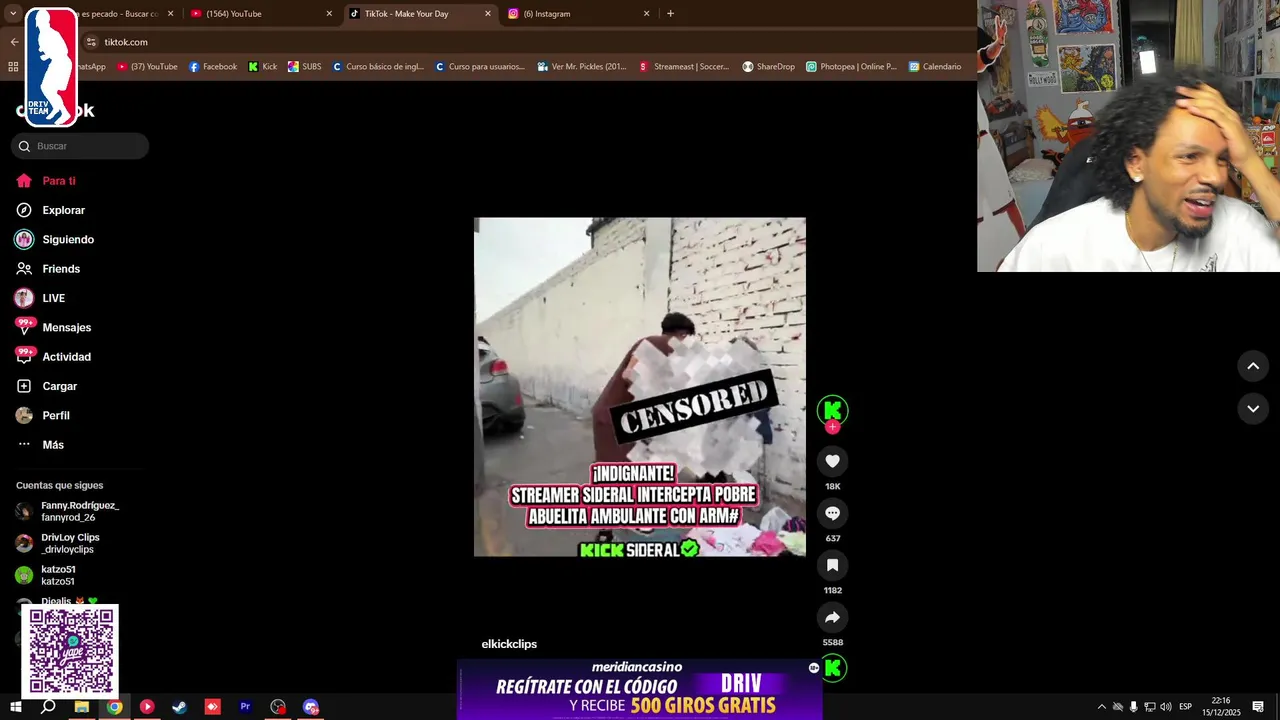Focus the Buscar search field
Image resolution: width=1280 pixels, height=720 pixels.
80,146
